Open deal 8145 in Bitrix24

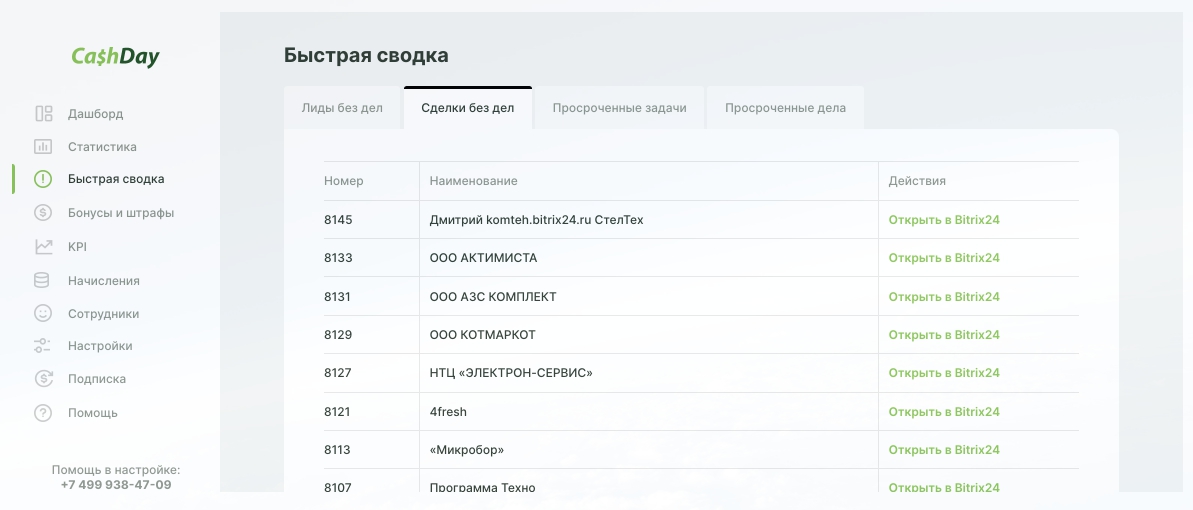click(943, 220)
